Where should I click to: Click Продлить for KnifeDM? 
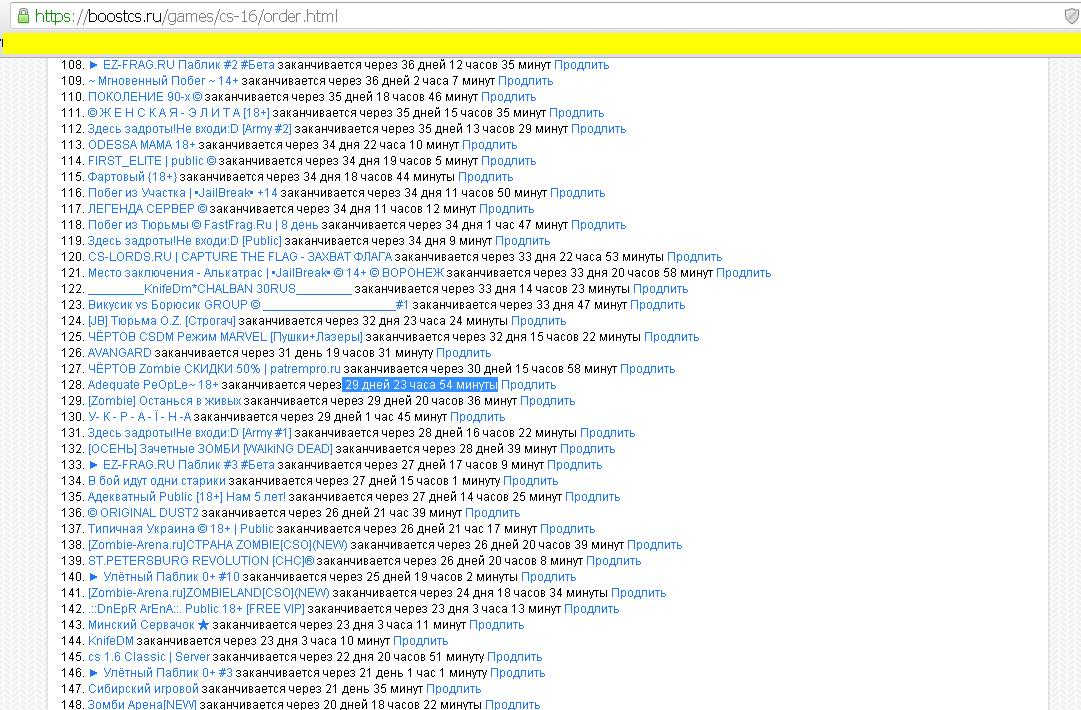click(421, 640)
